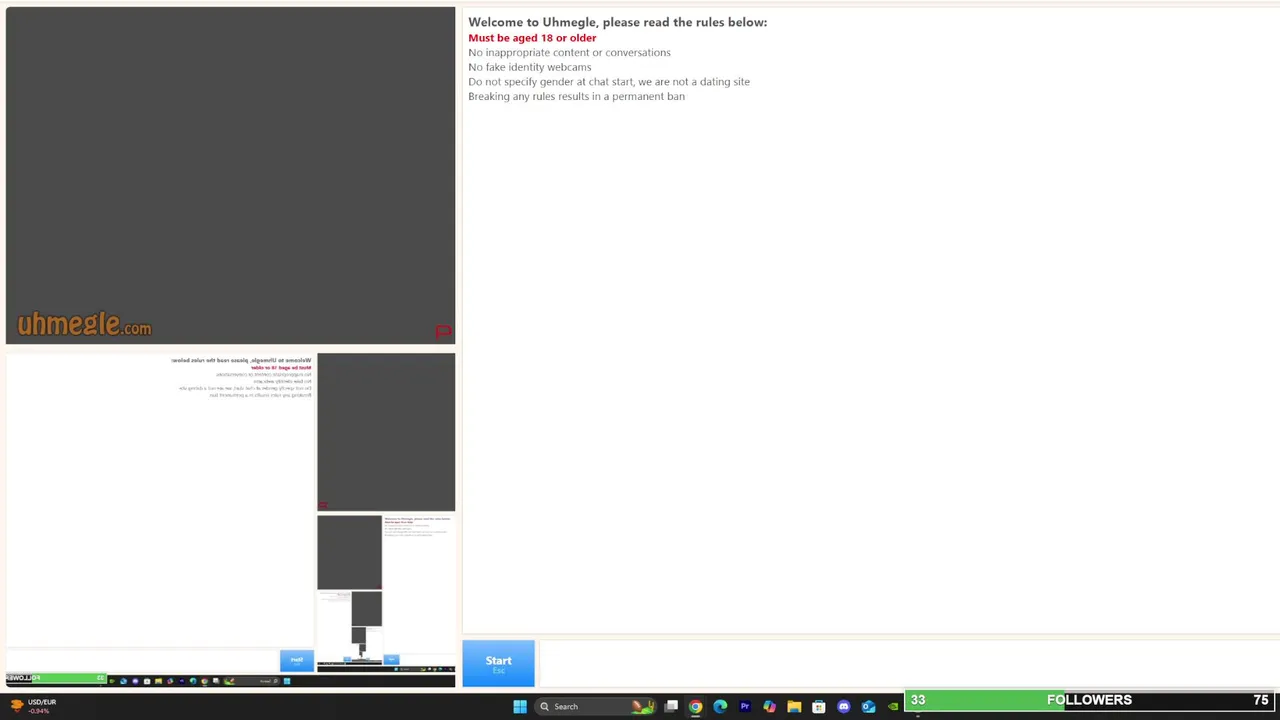This screenshot has width=1280, height=720.
Task: Click "Do not specify gender at chat start" rule
Action: [x=608, y=82]
